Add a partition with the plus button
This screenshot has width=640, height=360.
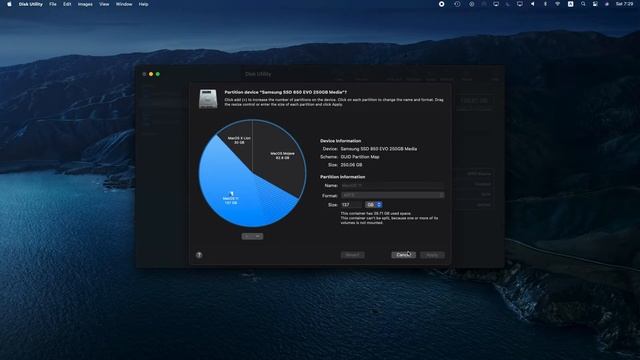(247, 236)
